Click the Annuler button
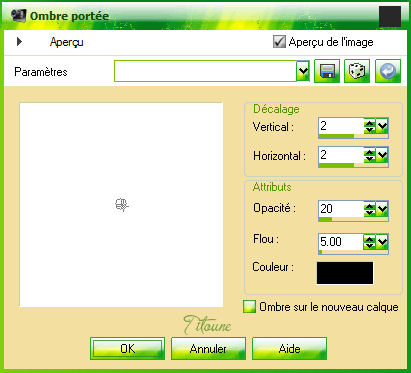The image size is (411, 373). pos(208,349)
